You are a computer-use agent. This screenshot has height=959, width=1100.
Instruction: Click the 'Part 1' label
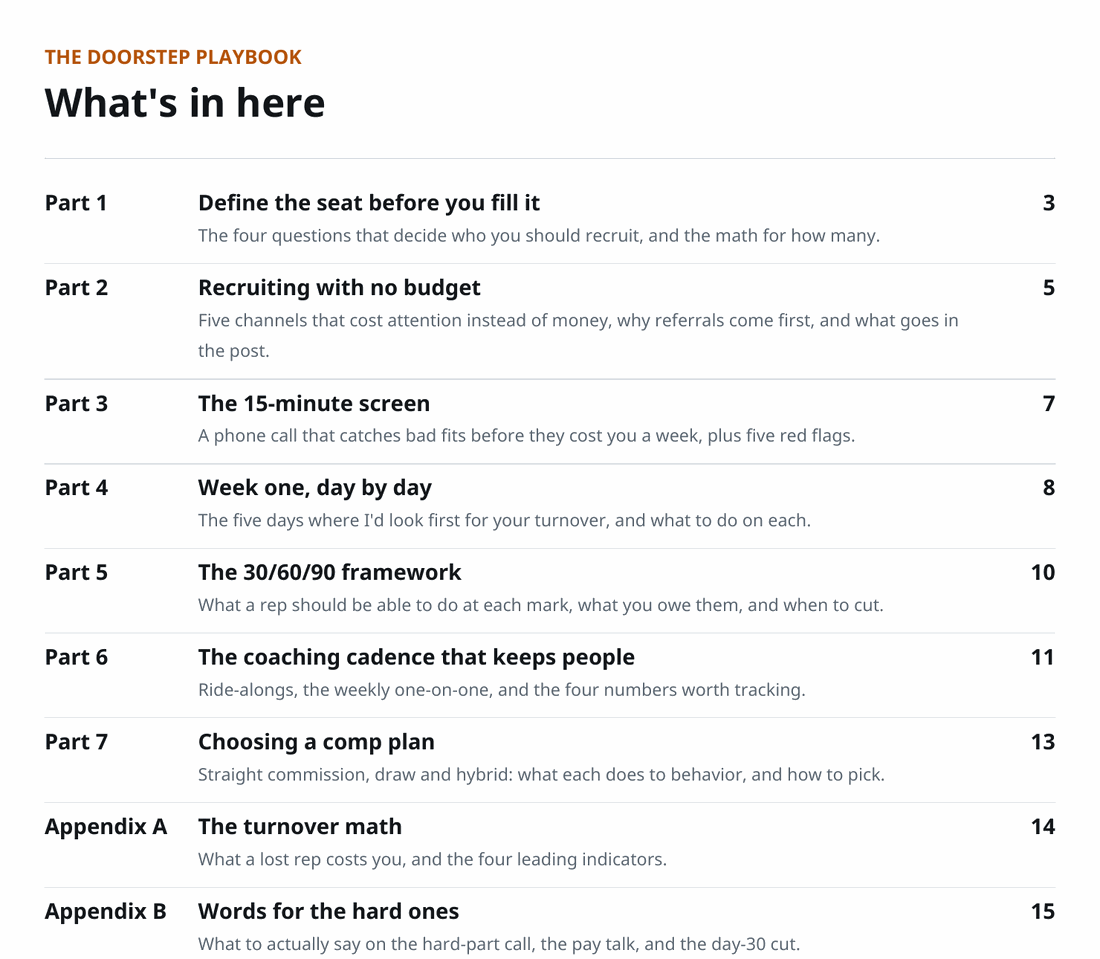click(76, 203)
